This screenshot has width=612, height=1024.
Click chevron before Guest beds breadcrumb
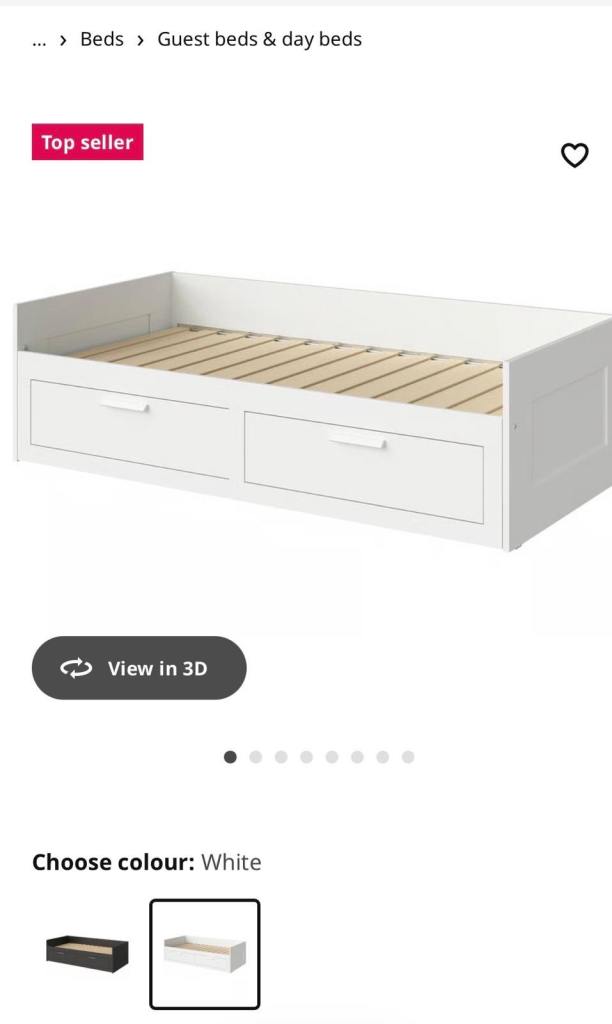coord(140,40)
